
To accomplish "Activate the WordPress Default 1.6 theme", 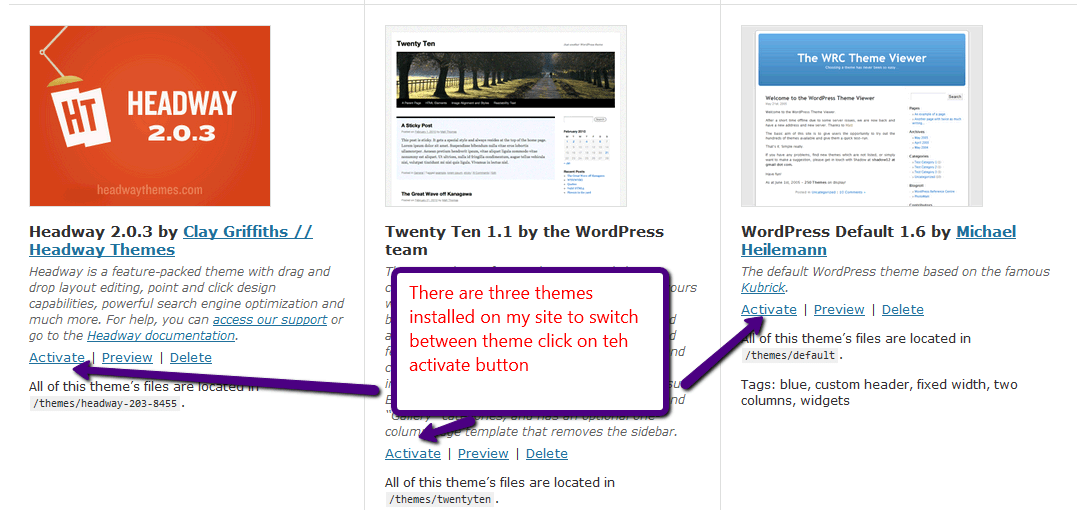I will pyautogui.click(x=769, y=310).
